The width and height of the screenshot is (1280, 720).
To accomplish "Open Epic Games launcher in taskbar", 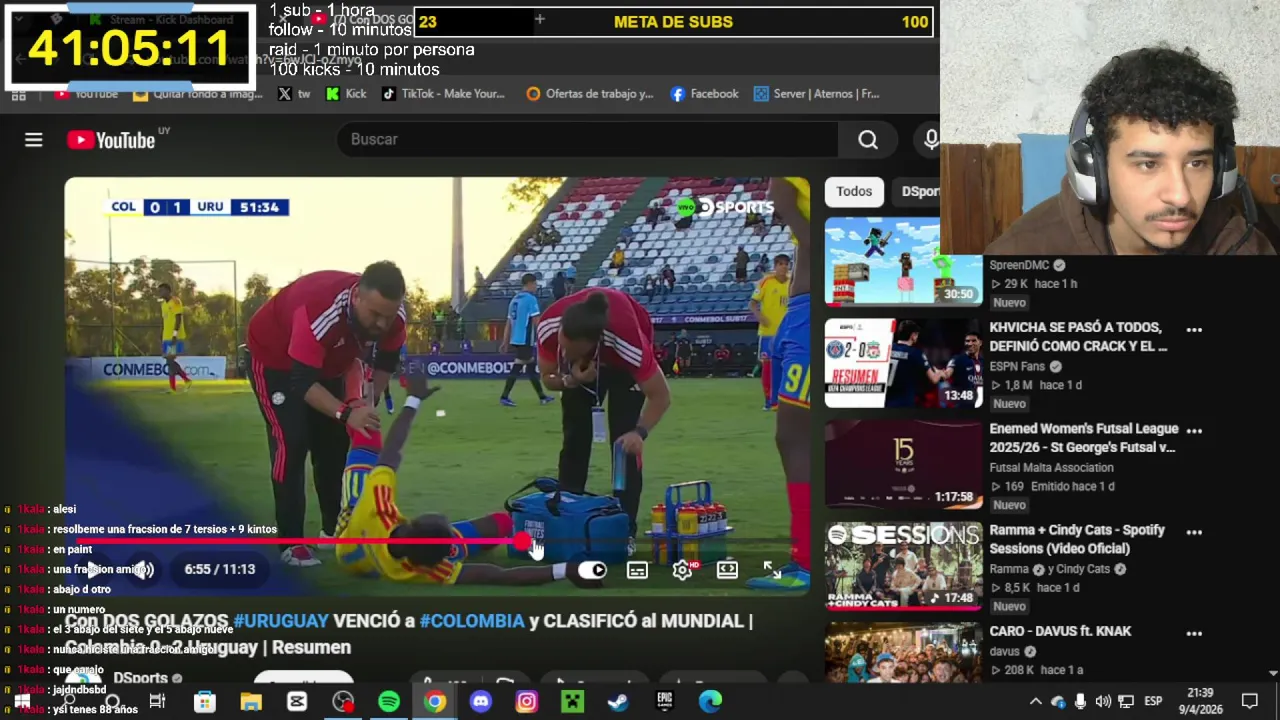I will point(664,702).
